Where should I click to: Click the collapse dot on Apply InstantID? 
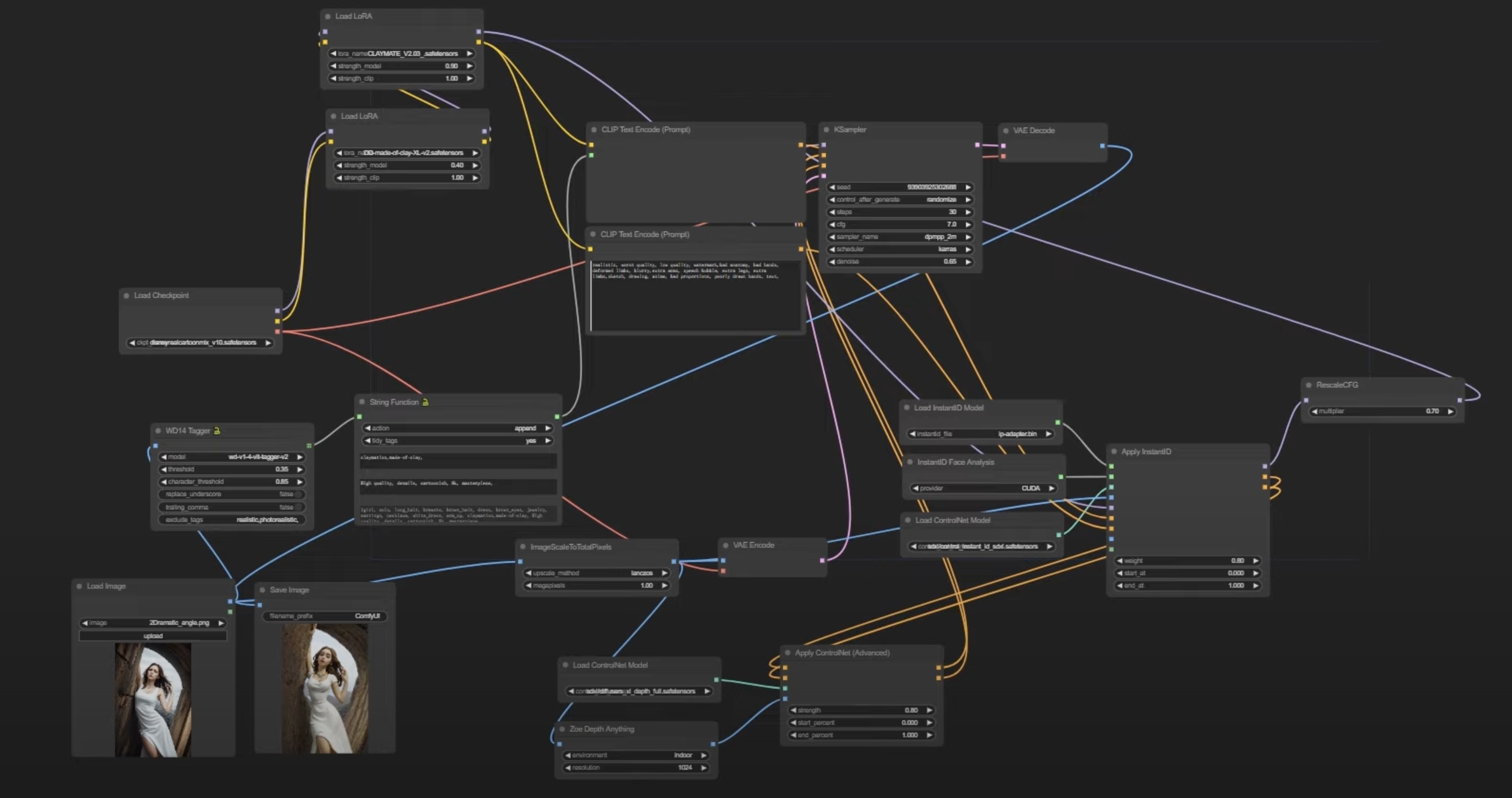[x=1114, y=452]
